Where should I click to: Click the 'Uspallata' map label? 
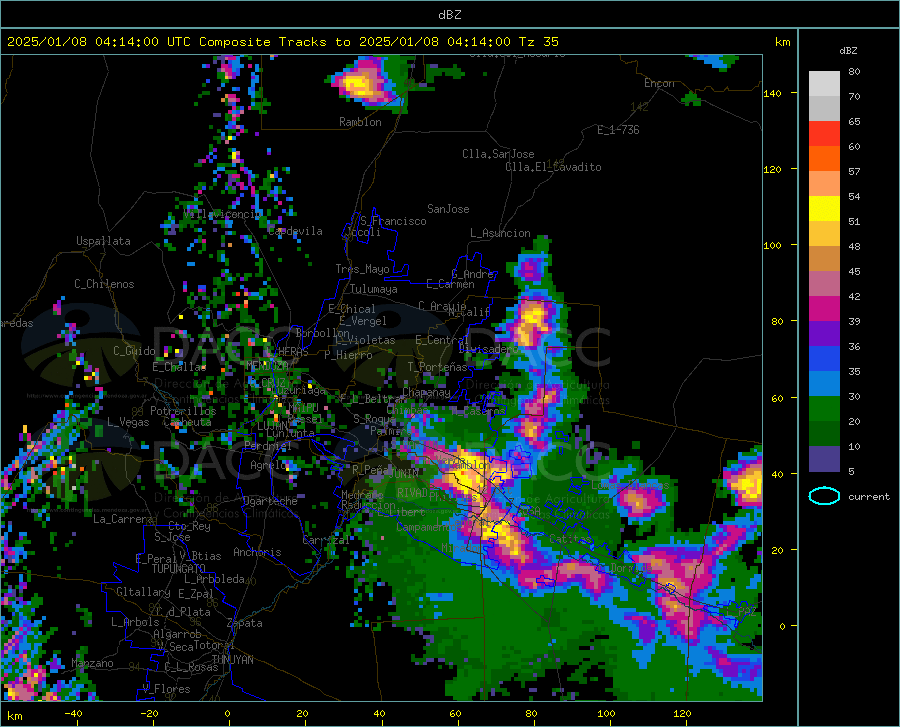(x=103, y=241)
